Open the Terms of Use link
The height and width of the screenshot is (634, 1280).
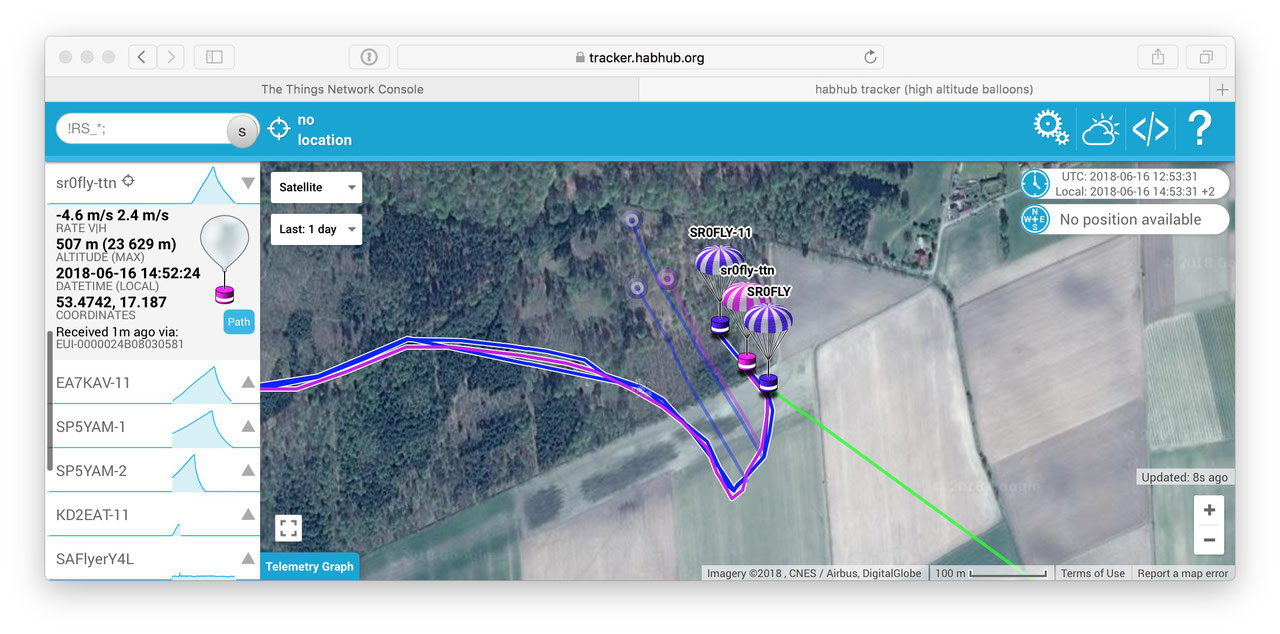pos(1093,573)
